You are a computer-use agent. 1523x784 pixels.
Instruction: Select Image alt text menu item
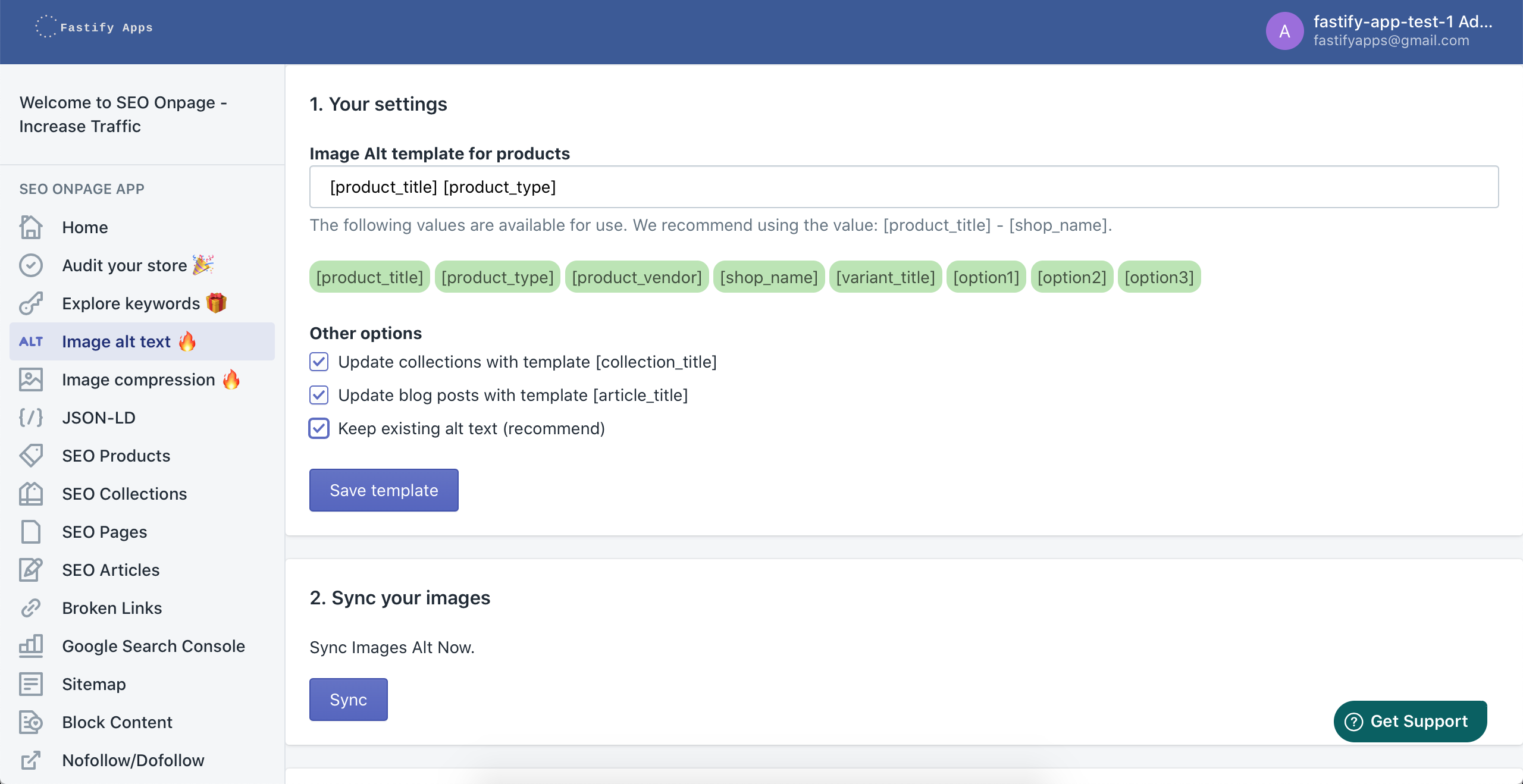click(x=142, y=341)
